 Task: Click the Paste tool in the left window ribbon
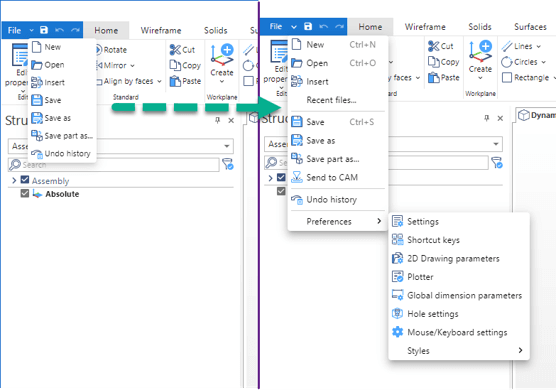click(x=185, y=81)
